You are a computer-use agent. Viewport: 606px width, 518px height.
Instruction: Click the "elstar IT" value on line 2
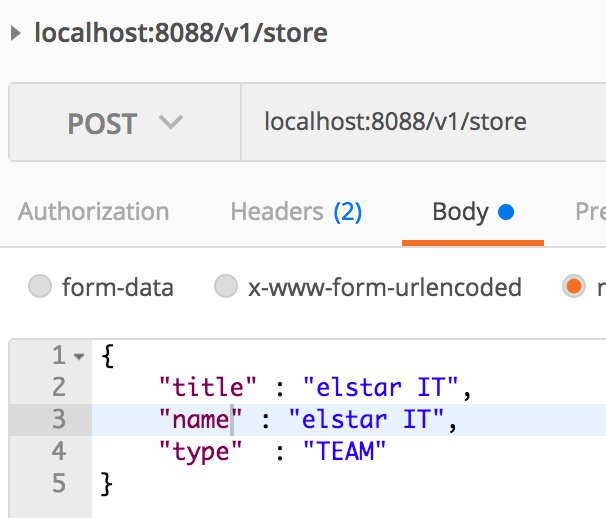tap(381, 387)
